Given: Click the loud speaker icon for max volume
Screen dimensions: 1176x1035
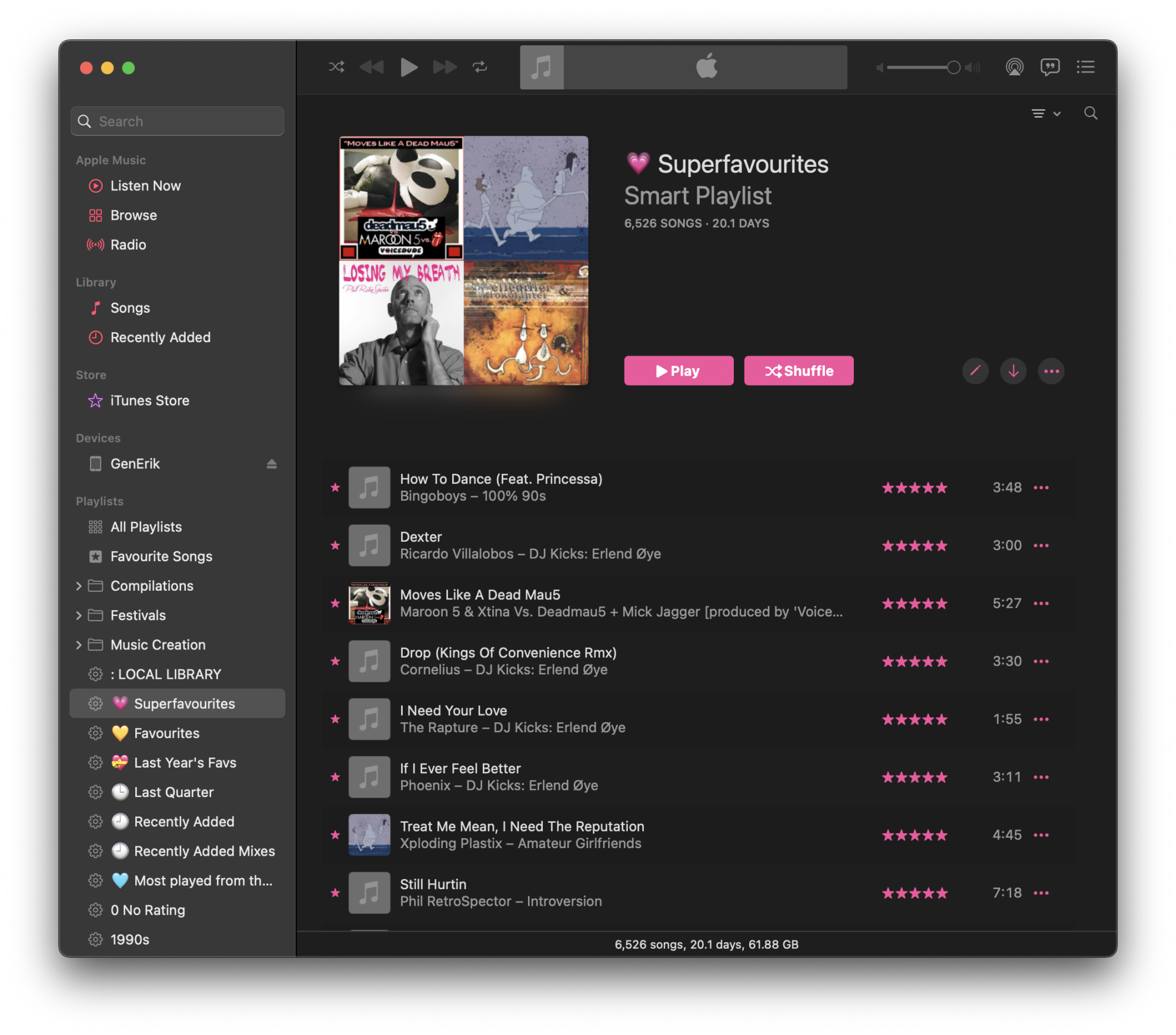Looking at the screenshot, I should tap(973, 68).
